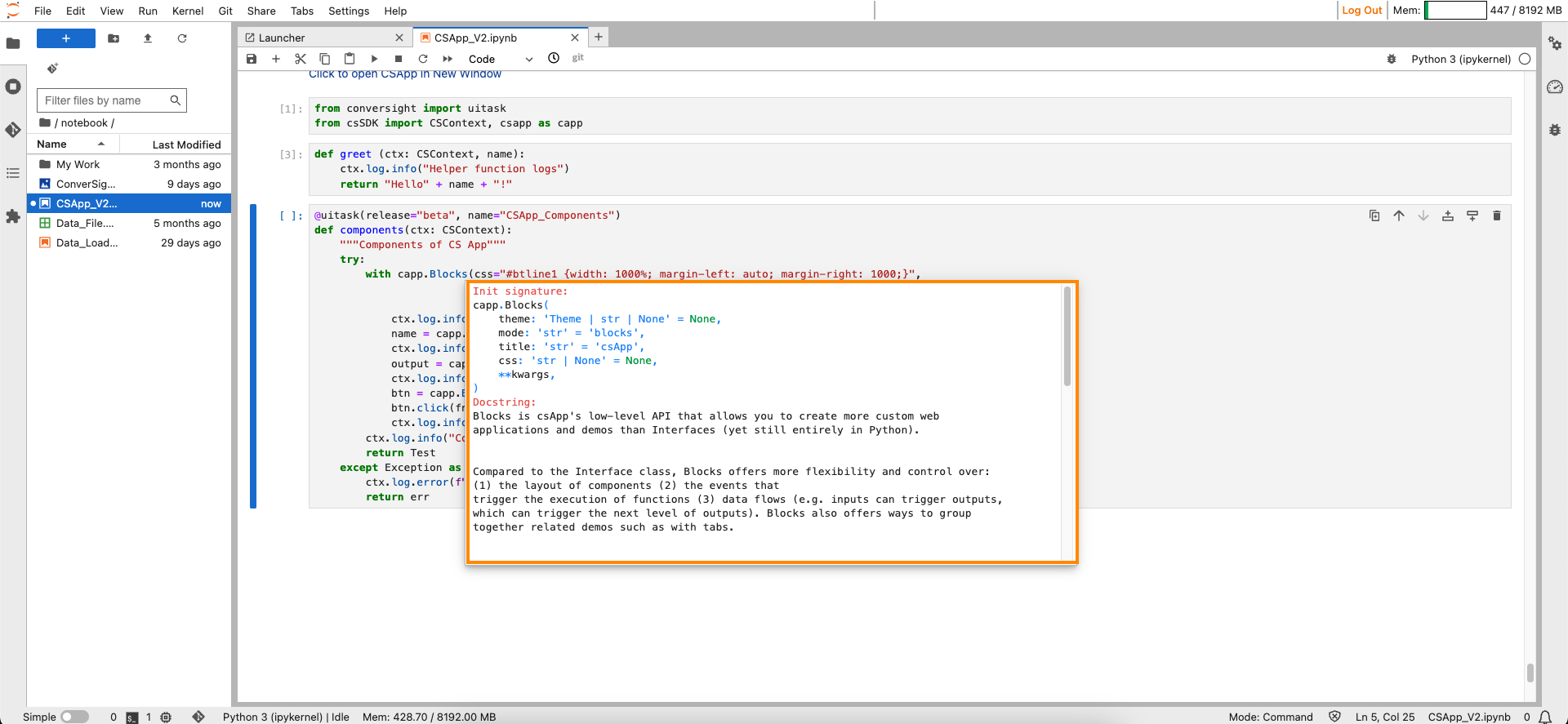Move the active cell down
Screen dimensions: 1568x724
pyautogui.click(x=1423, y=215)
